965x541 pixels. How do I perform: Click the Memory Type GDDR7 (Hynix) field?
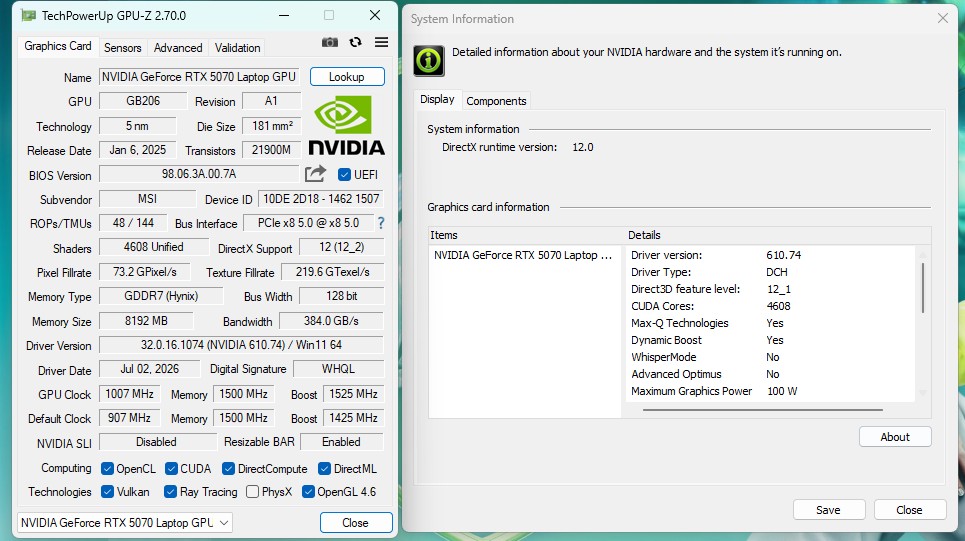(x=161, y=296)
